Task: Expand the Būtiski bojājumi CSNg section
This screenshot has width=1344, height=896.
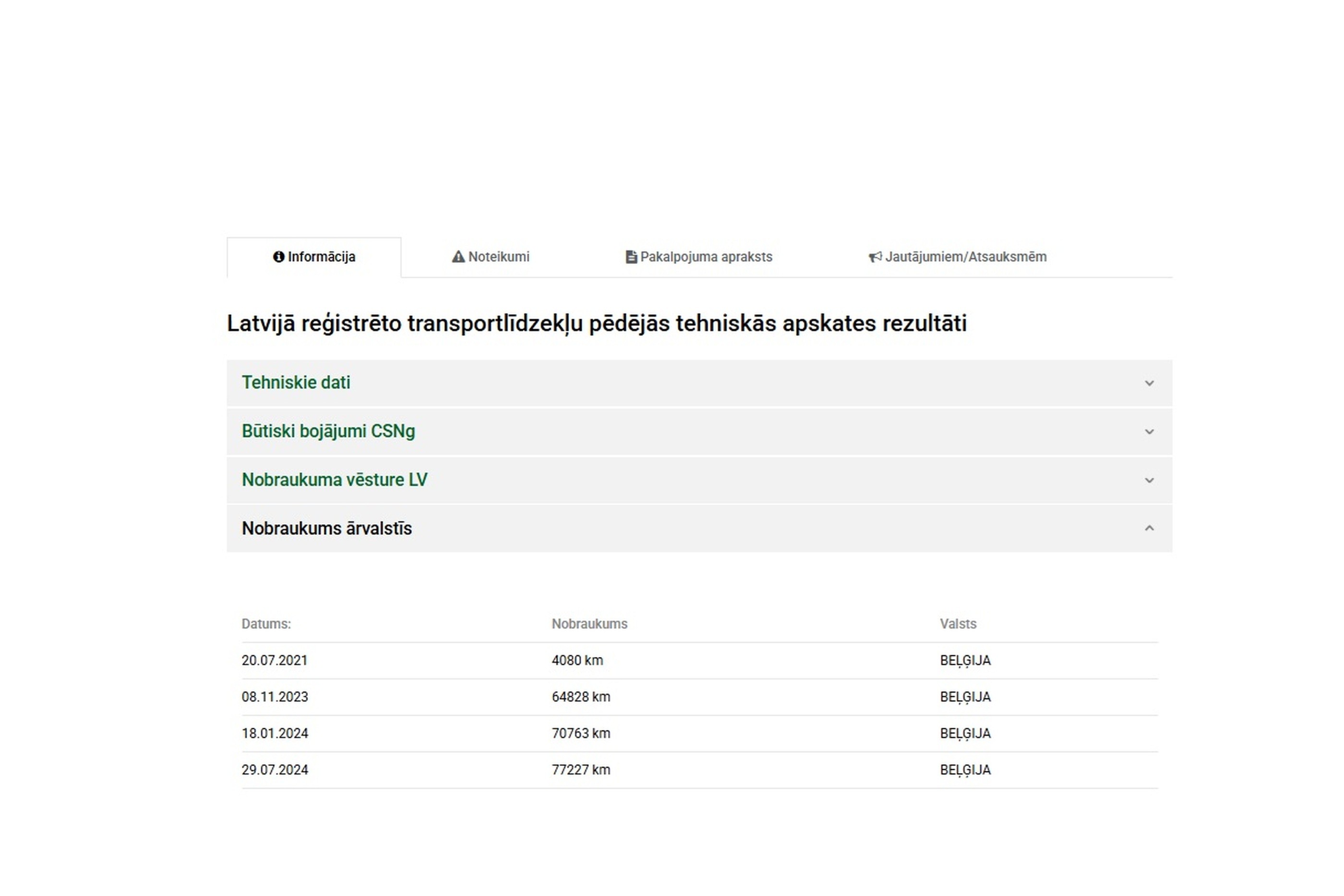Action: 699,431
